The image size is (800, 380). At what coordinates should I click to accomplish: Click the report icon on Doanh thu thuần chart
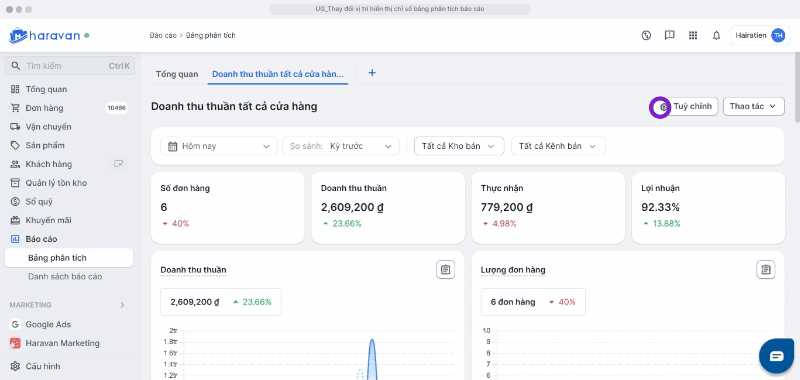(x=445, y=269)
